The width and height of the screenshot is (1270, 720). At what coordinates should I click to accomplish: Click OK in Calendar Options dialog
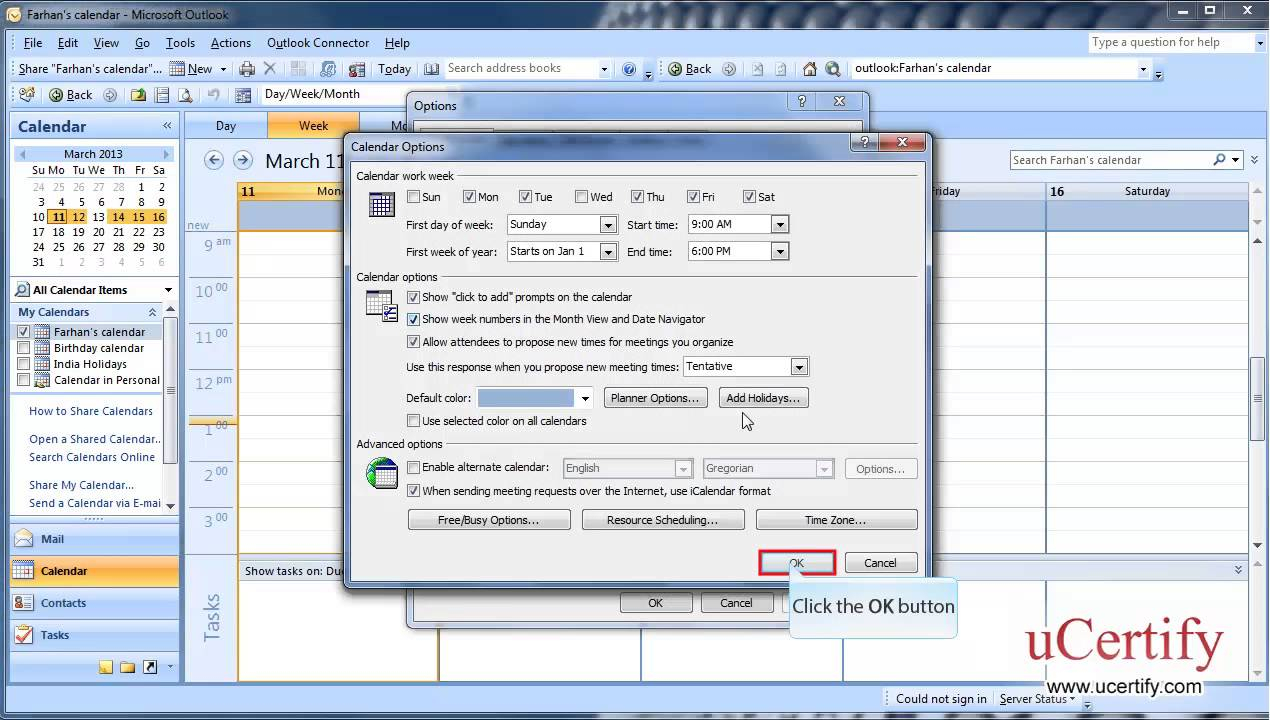click(x=797, y=563)
